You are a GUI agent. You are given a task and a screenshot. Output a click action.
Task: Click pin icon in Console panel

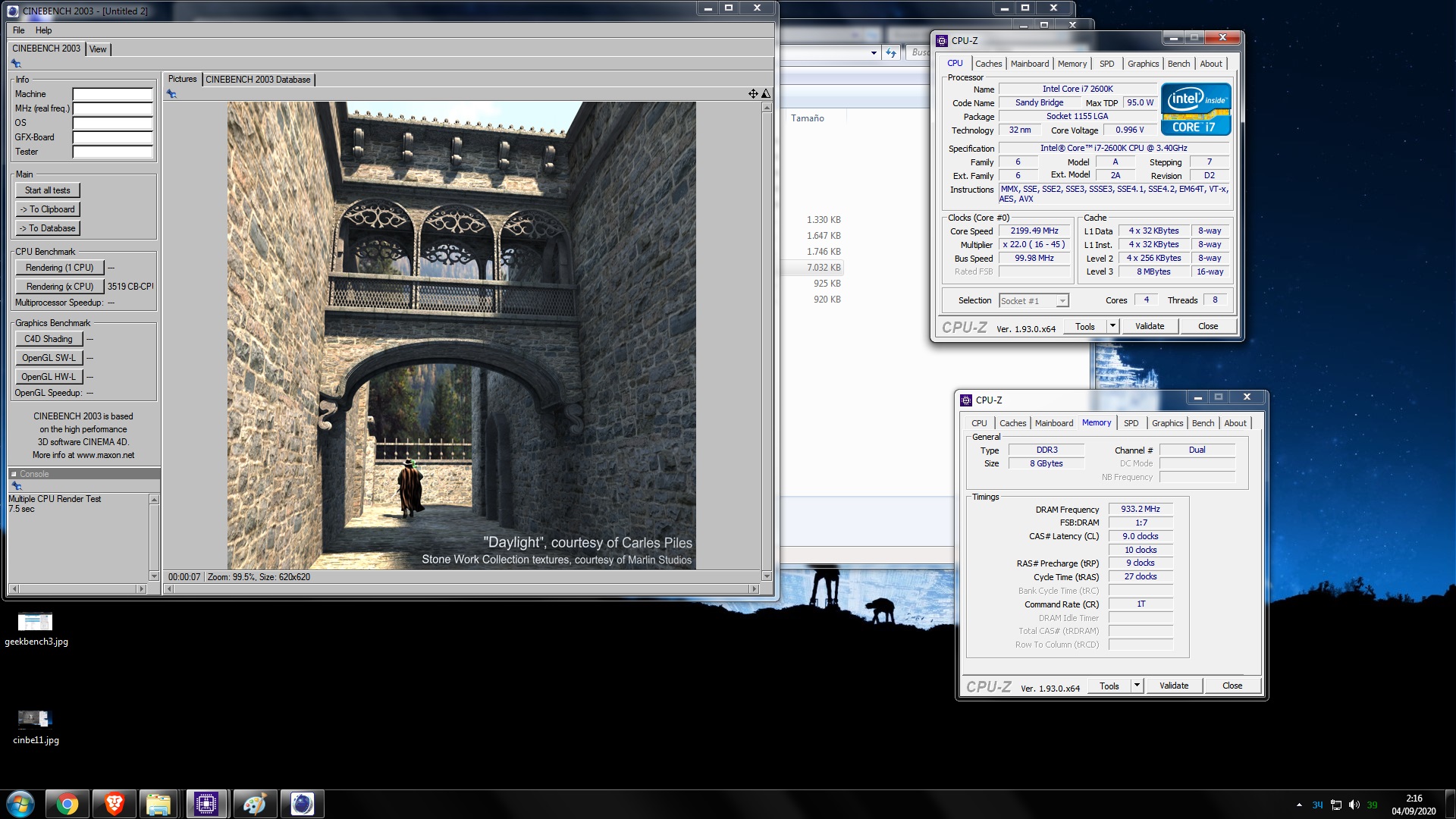16,486
